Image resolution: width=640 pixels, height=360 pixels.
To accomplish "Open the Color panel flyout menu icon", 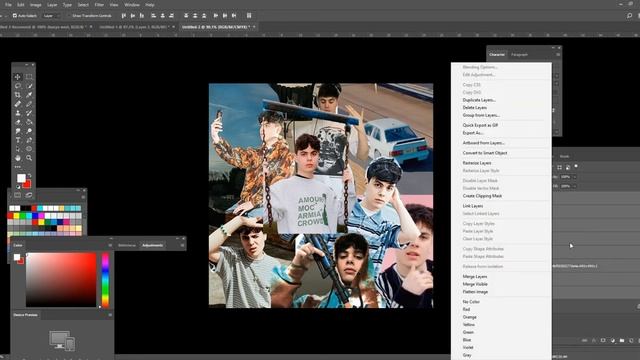I will pos(110,245).
